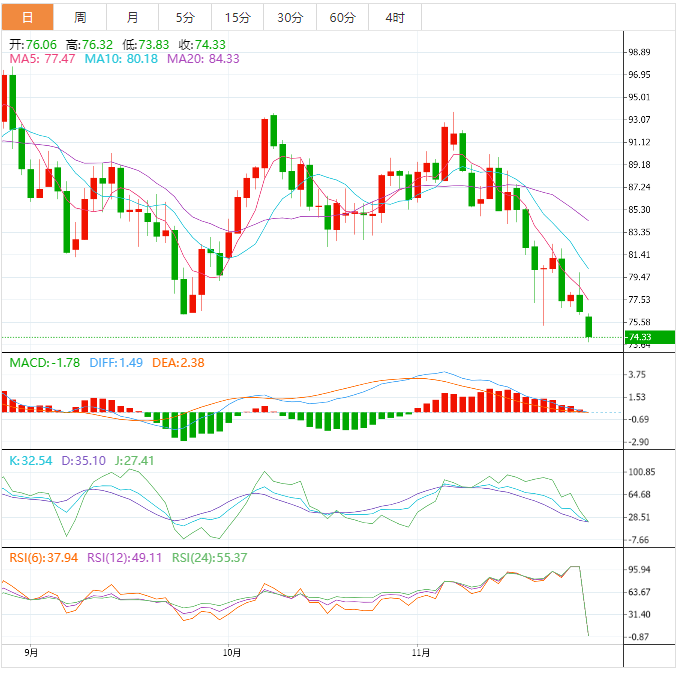Click the green 74.33 current price tag
678x676 pixels.
pyautogui.click(x=650, y=337)
